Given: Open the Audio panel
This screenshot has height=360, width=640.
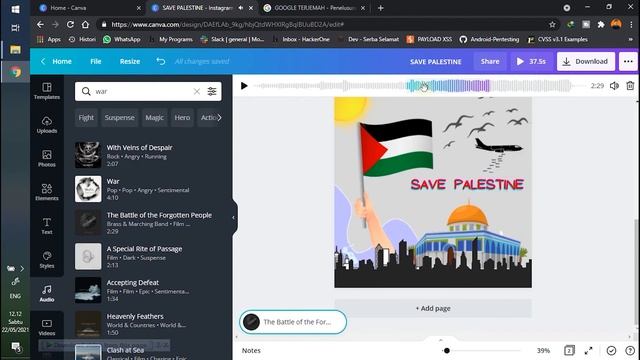Looking at the screenshot, I should tap(47, 293).
